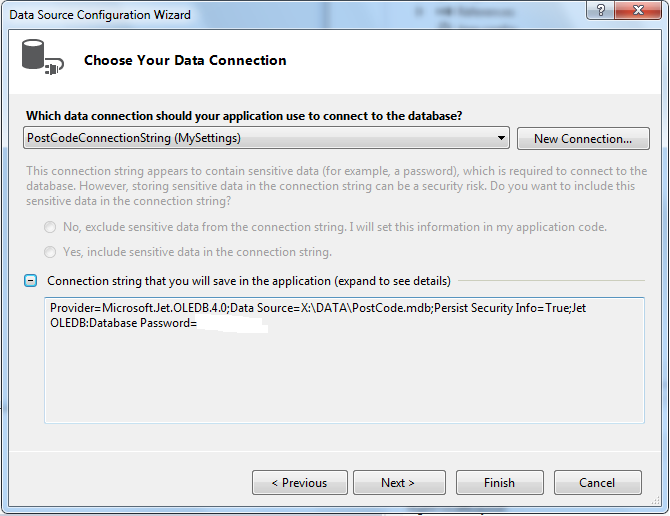The width and height of the screenshot is (670, 516).
Task: Select the 'Yes, include sensitive data' radio
Action: tap(50, 252)
